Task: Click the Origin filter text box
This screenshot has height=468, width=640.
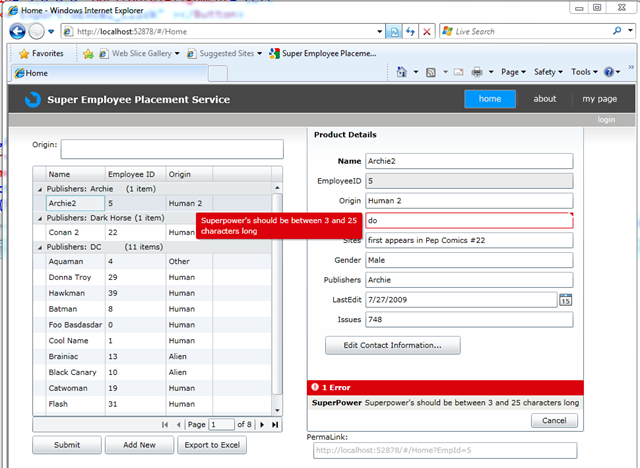Action: pos(172,149)
